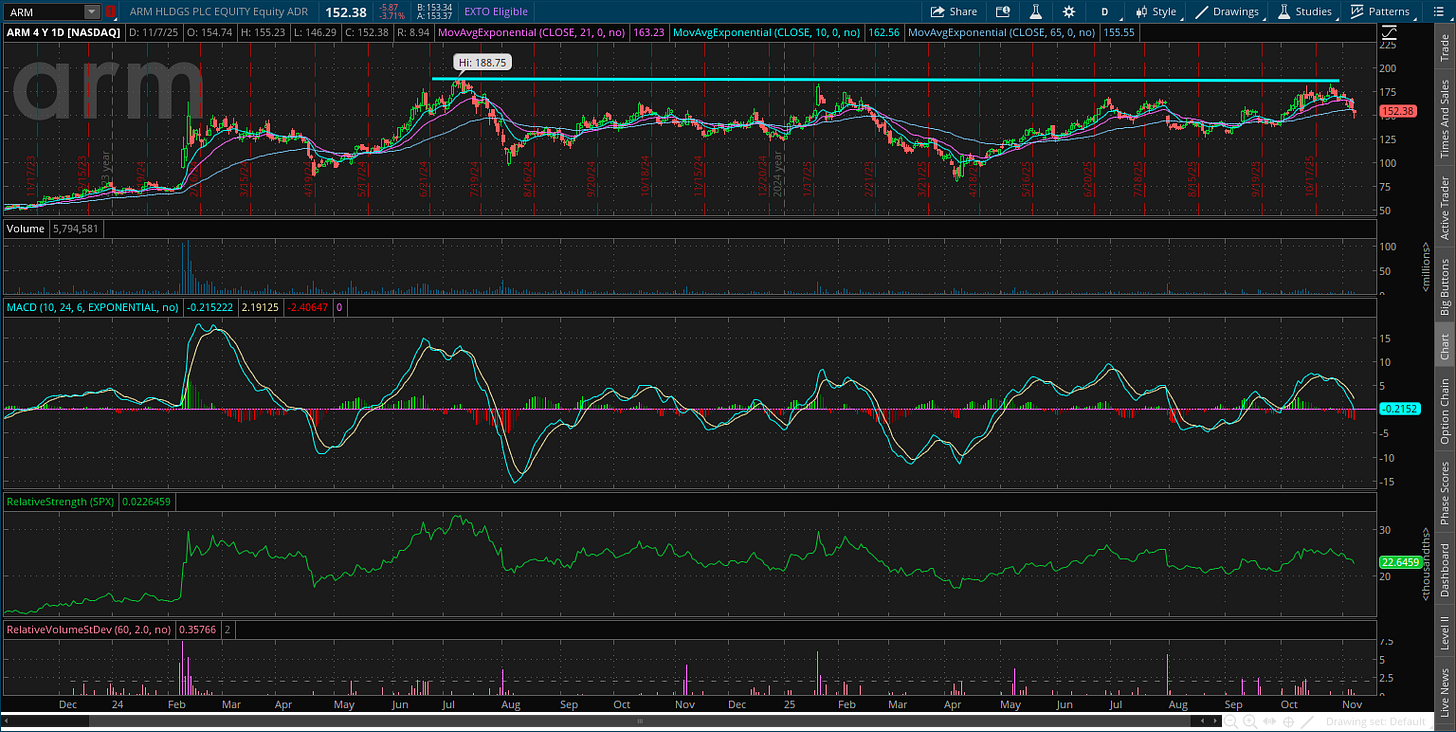The image size is (1456, 732).
Task: Click the MACD value 2.19125 readout
Action: [262, 309]
